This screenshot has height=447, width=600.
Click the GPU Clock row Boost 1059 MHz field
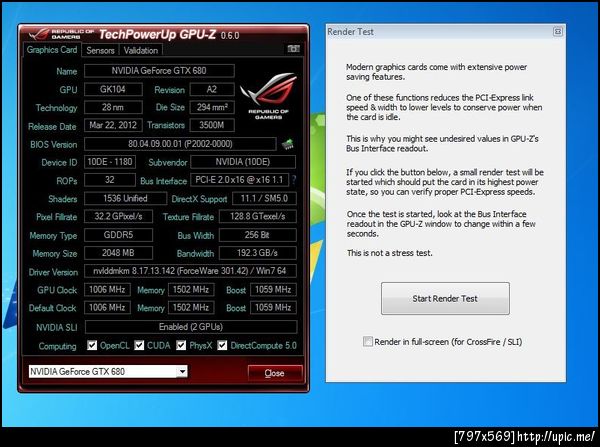pyautogui.click(x=274, y=290)
